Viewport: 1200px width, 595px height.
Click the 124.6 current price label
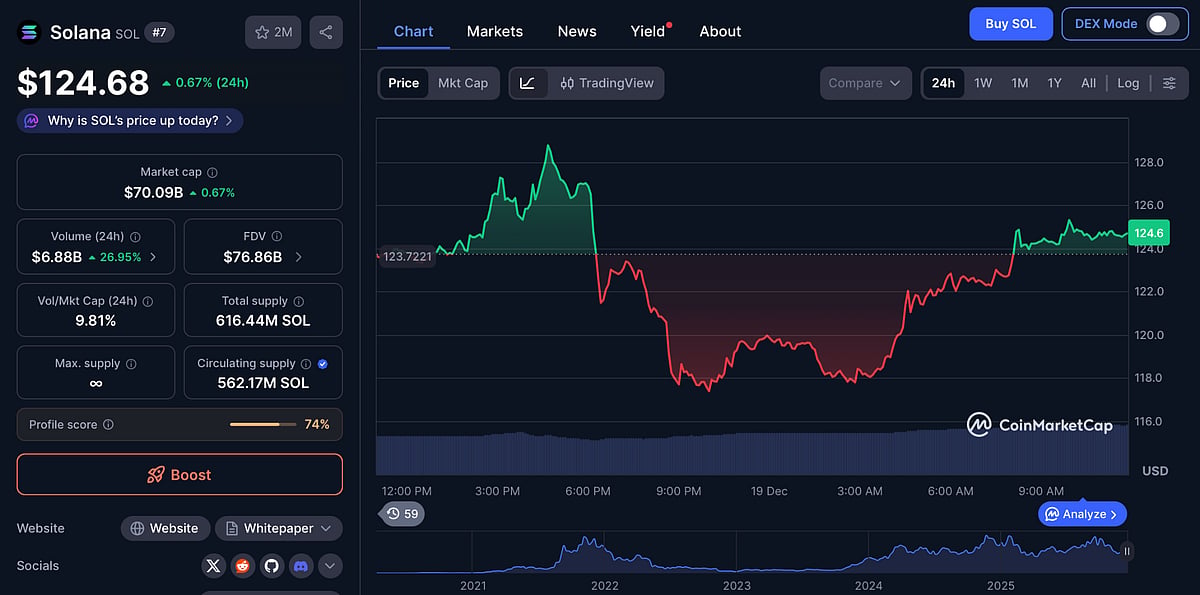point(1148,233)
